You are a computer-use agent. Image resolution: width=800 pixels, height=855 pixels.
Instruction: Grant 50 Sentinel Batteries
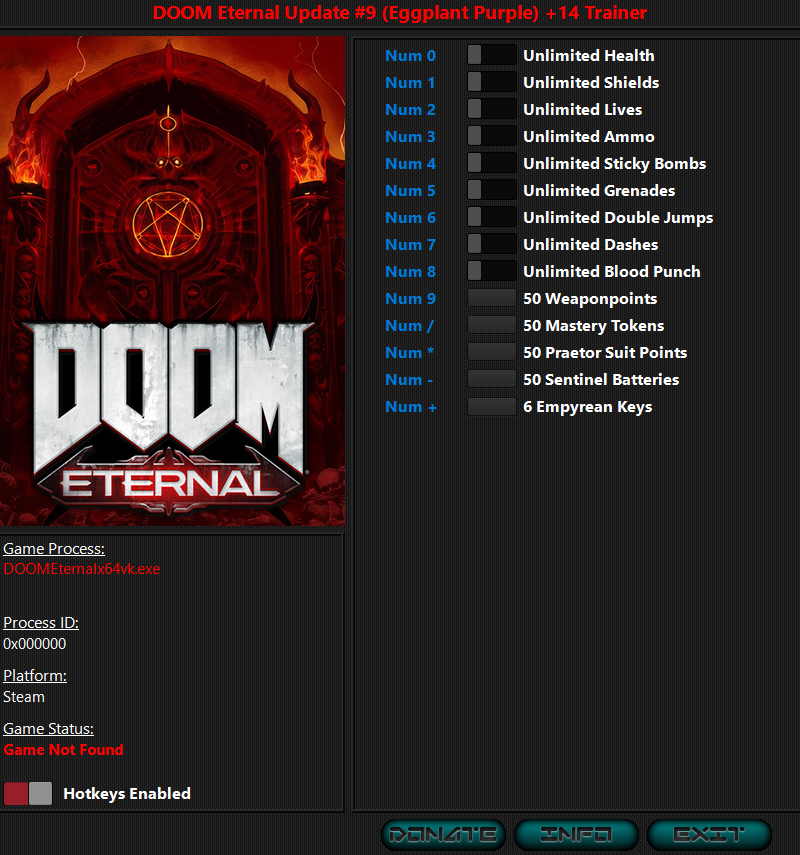[x=491, y=379]
